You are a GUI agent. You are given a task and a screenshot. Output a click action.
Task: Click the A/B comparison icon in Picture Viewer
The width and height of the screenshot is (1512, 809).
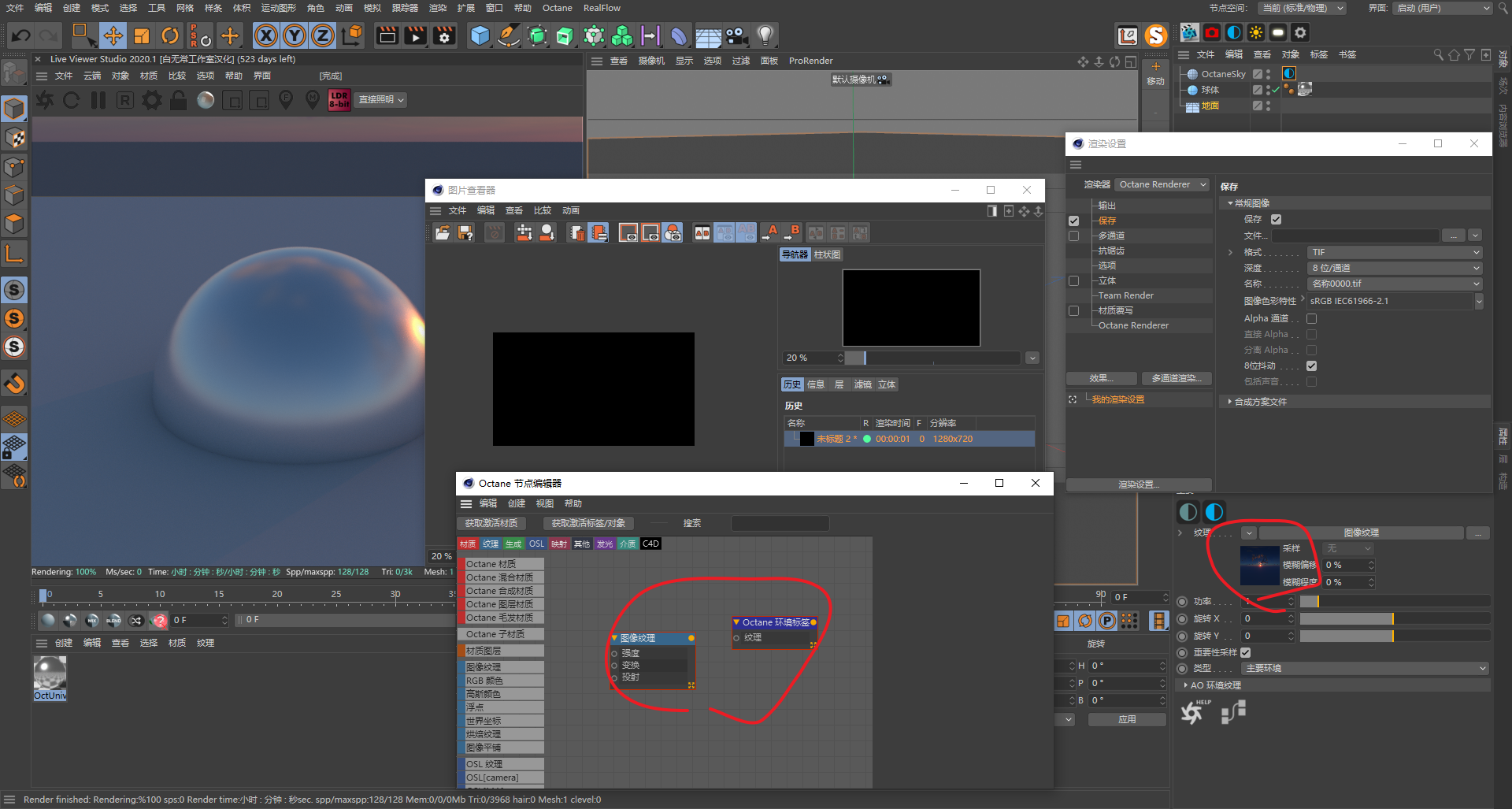tap(702, 232)
